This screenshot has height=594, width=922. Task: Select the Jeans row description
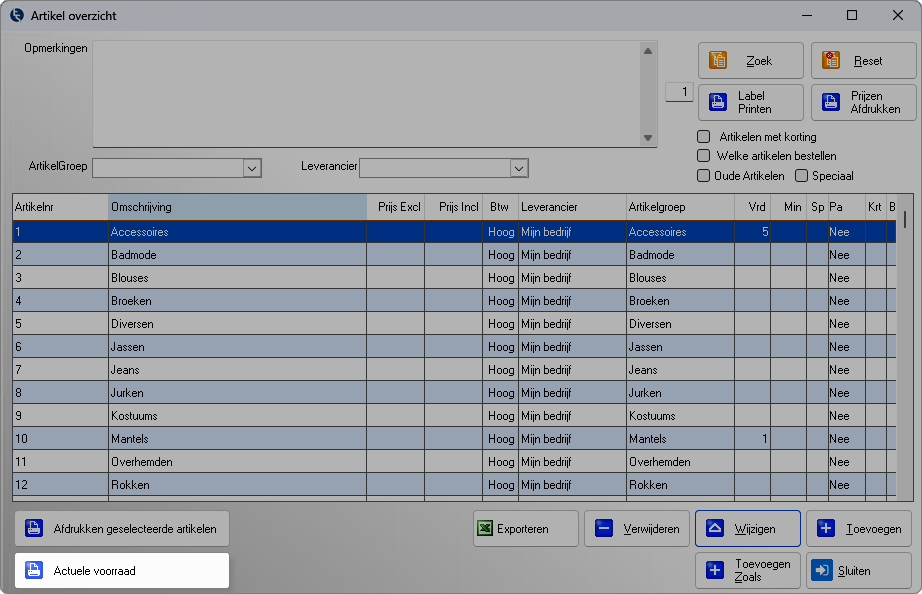coord(125,369)
